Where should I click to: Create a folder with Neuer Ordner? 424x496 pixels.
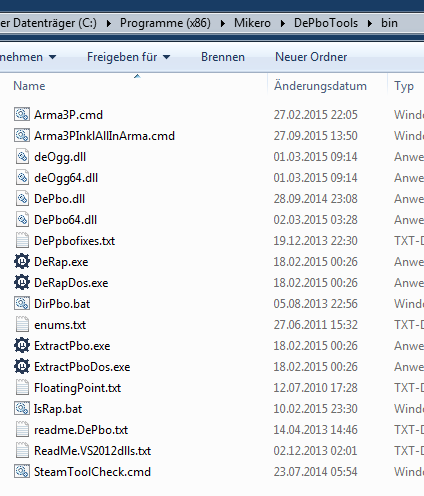pyautogui.click(x=311, y=57)
